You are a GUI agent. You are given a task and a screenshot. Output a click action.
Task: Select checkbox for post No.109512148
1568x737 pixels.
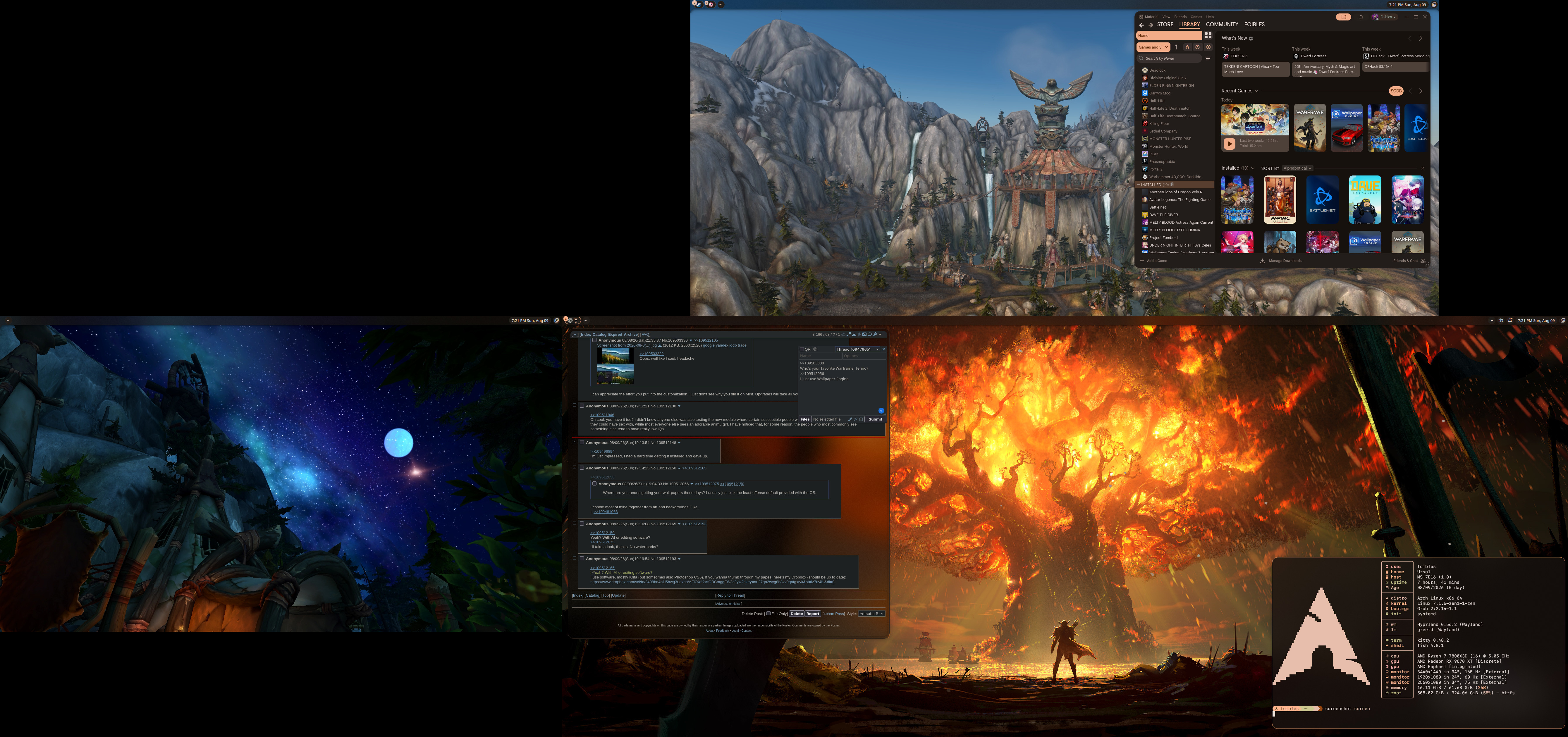pos(581,442)
